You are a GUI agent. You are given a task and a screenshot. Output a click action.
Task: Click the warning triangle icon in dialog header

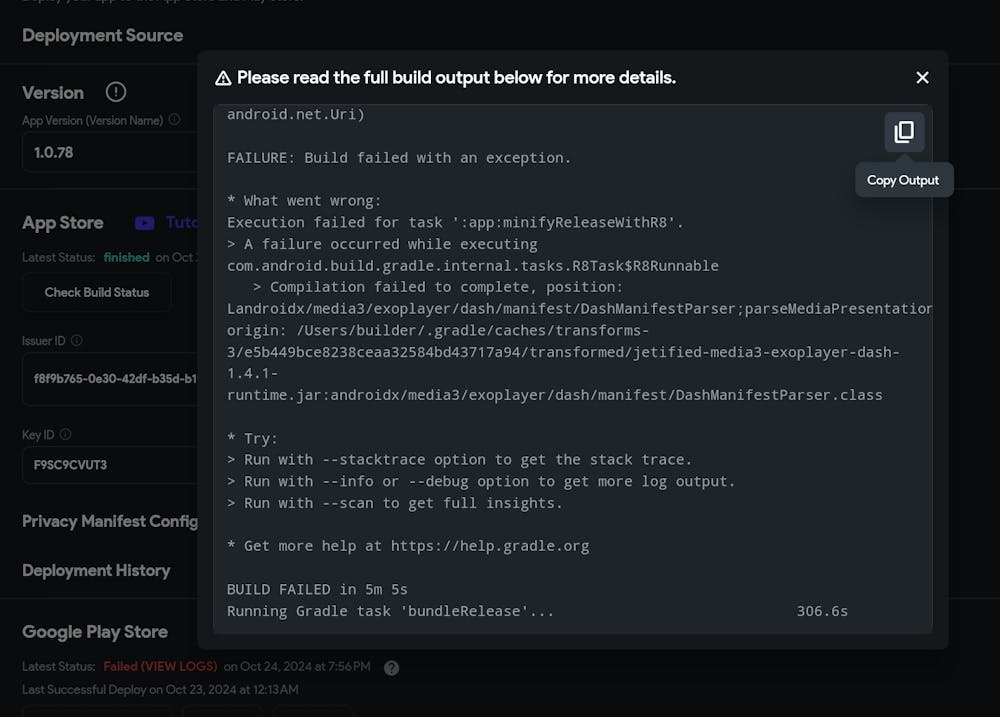(x=223, y=78)
